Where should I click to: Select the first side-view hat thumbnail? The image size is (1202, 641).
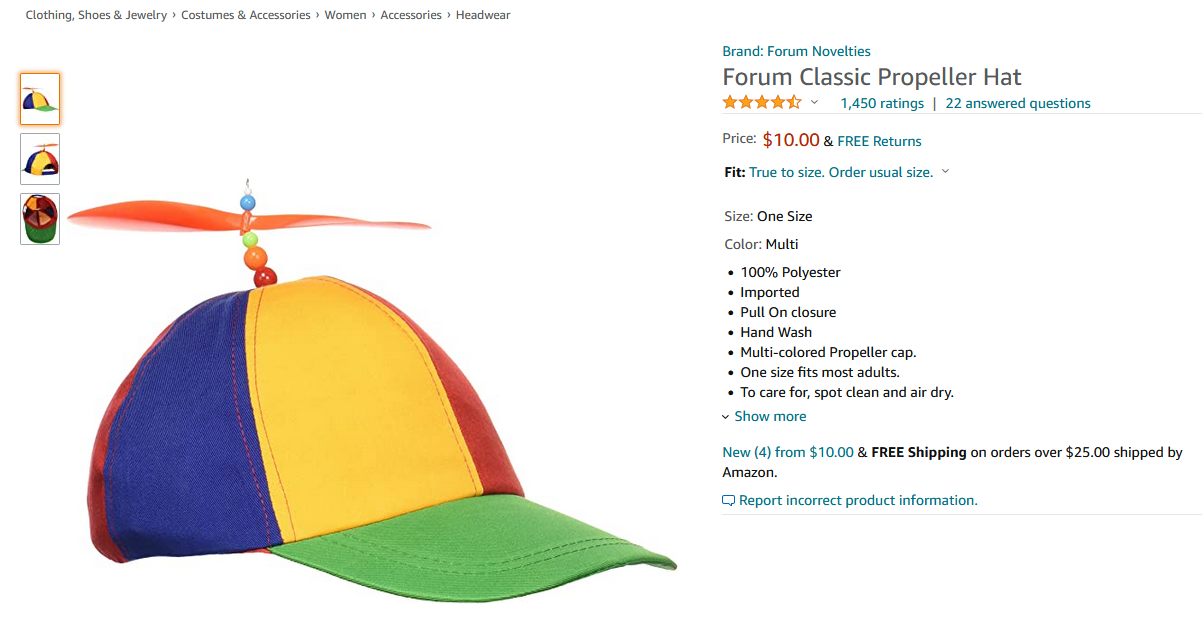coord(40,99)
